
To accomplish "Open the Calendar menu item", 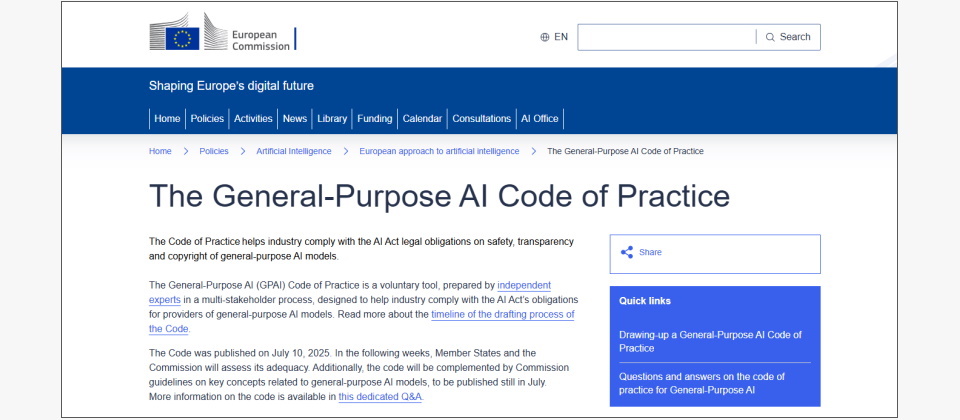I will point(422,119).
